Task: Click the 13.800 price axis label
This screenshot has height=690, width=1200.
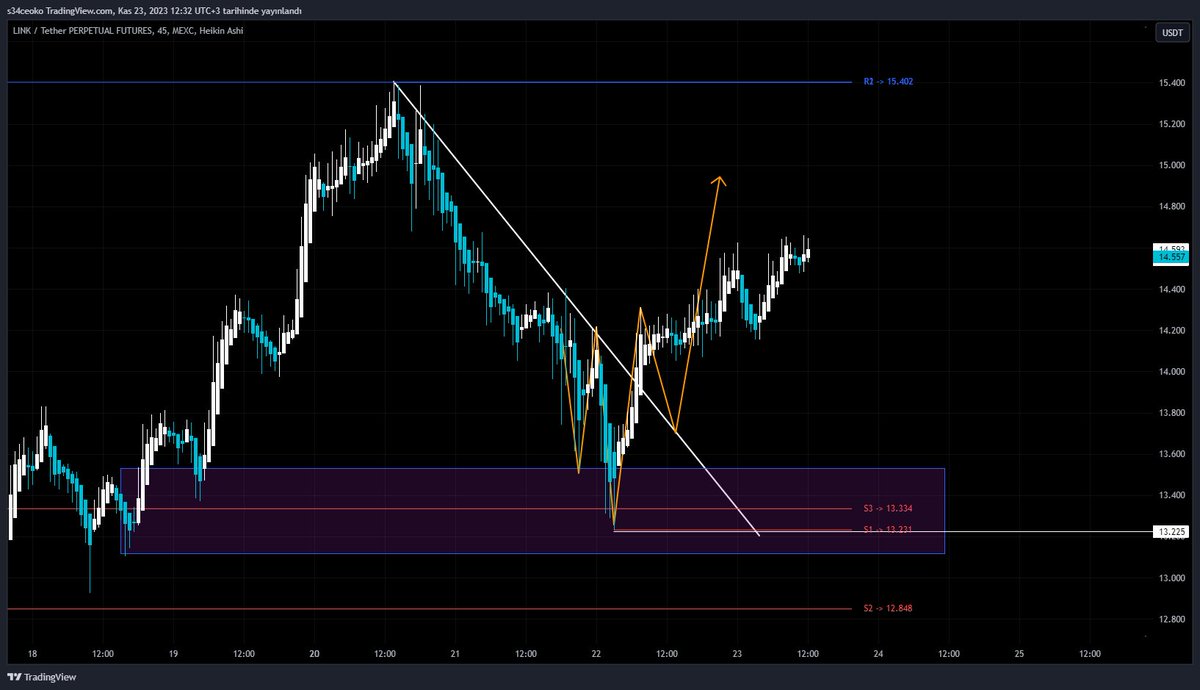Action: pos(1171,413)
